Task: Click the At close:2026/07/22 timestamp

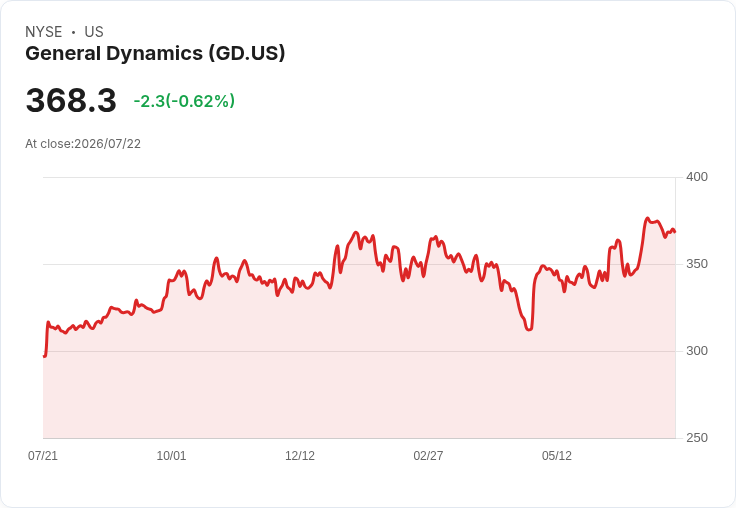Action: tap(83, 144)
